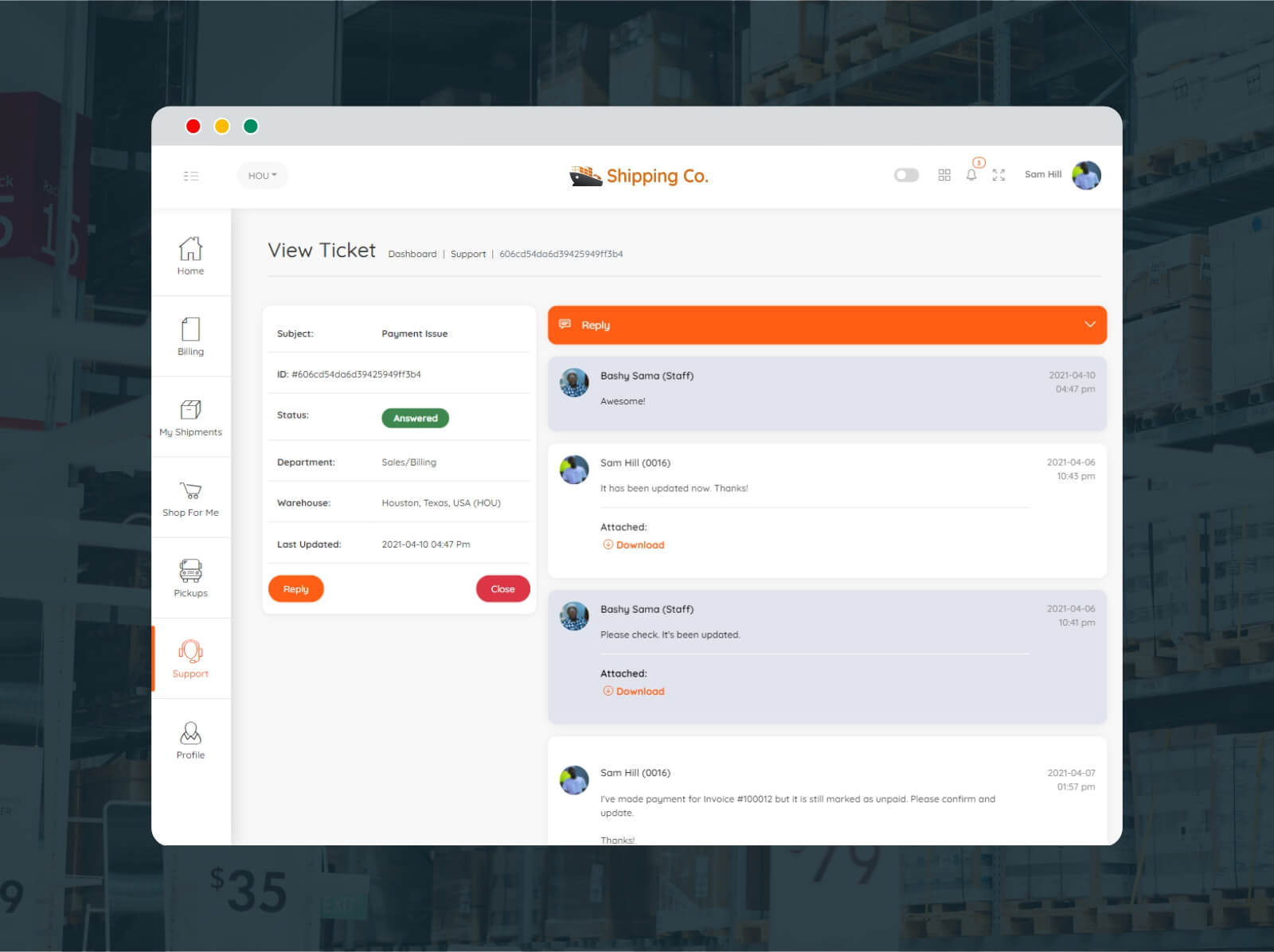Click the red window close dot
Viewport: 1274px width, 952px height.
coord(193,126)
